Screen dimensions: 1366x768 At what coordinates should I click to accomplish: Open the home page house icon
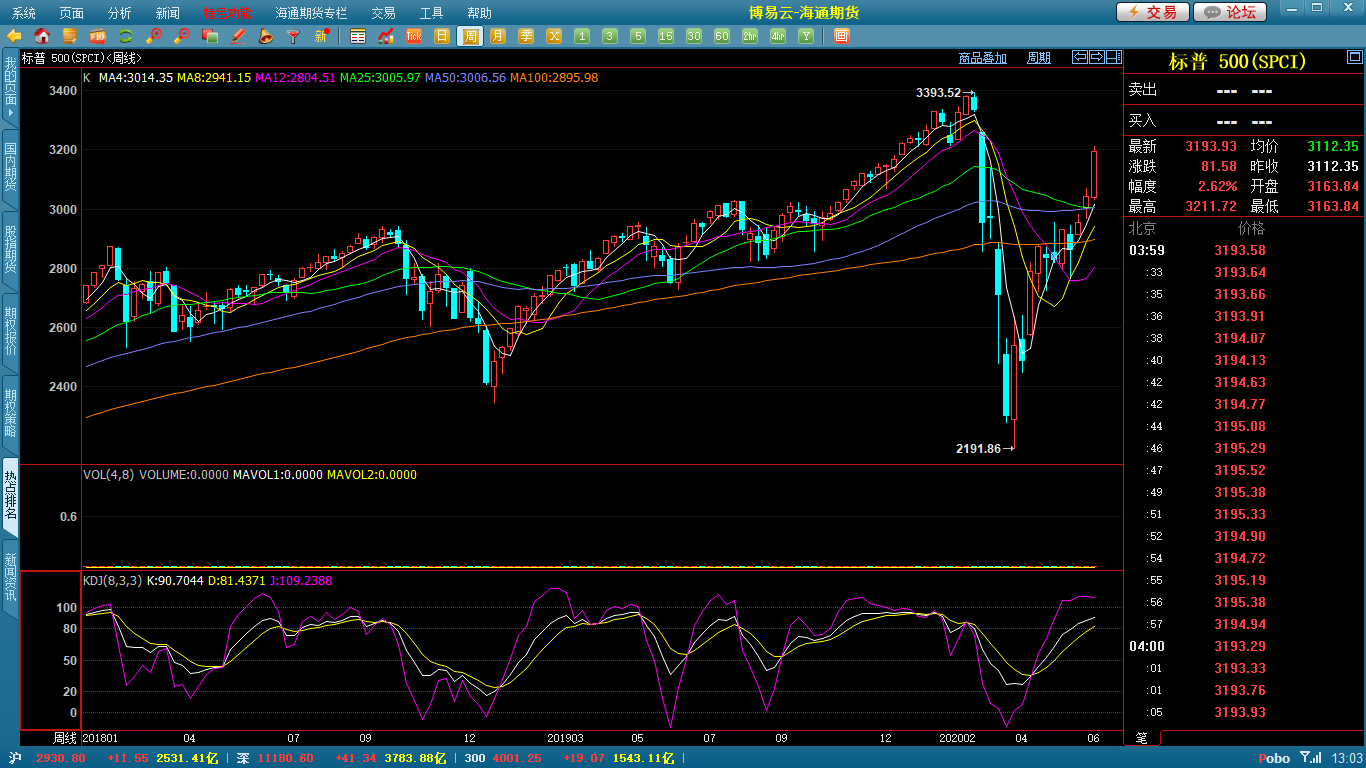(x=42, y=36)
